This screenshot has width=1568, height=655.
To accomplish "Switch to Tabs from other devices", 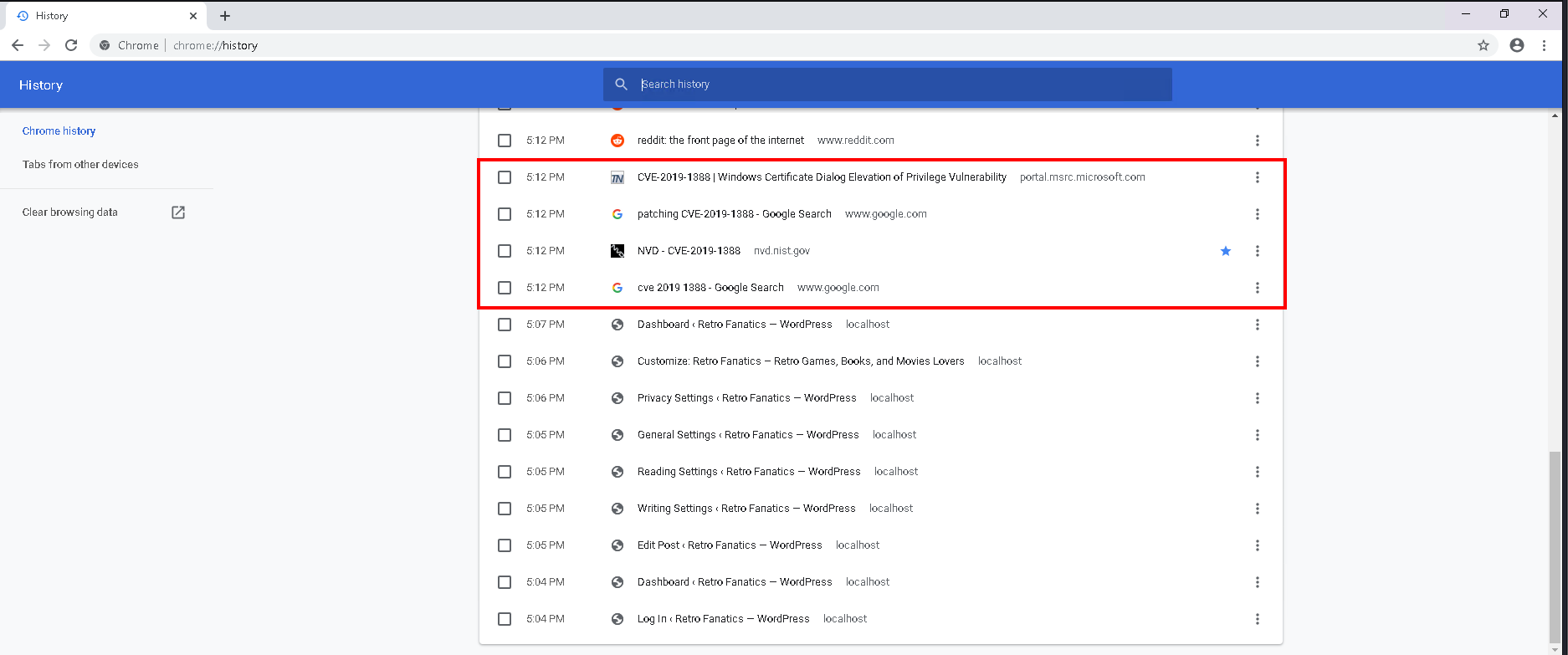I will click(x=80, y=165).
